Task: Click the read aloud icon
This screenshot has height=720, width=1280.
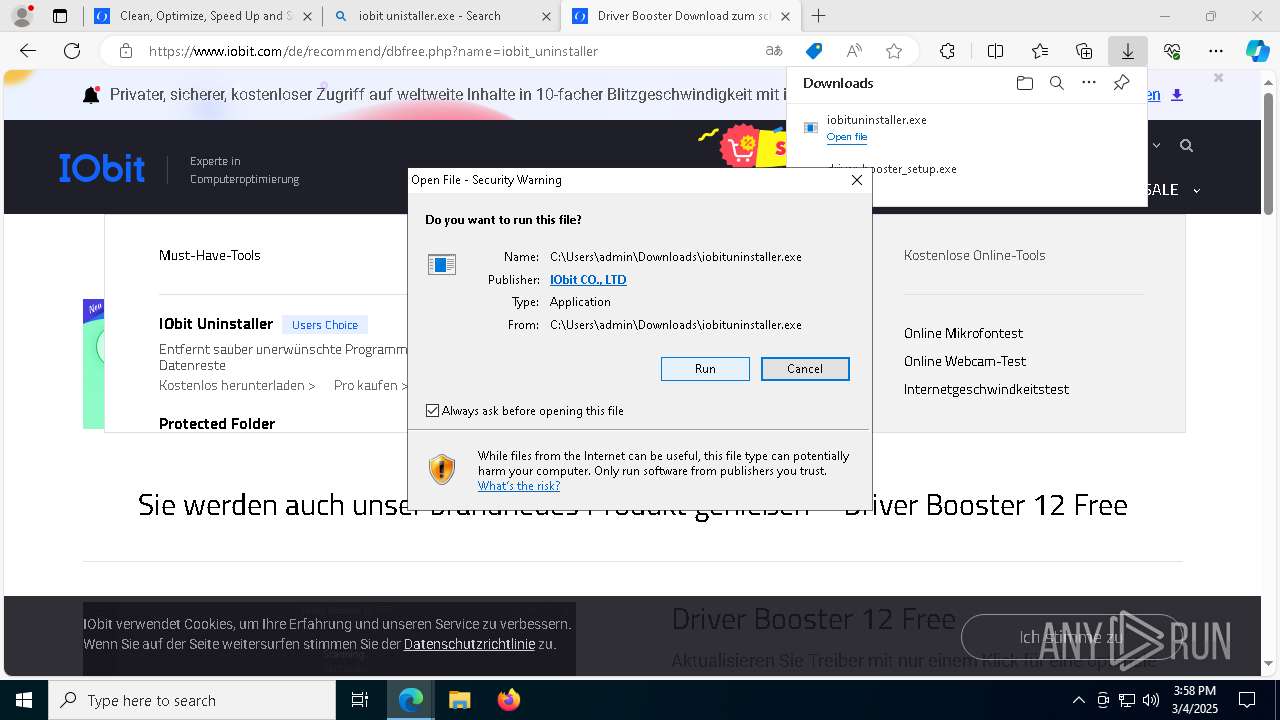Action: click(x=854, y=51)
